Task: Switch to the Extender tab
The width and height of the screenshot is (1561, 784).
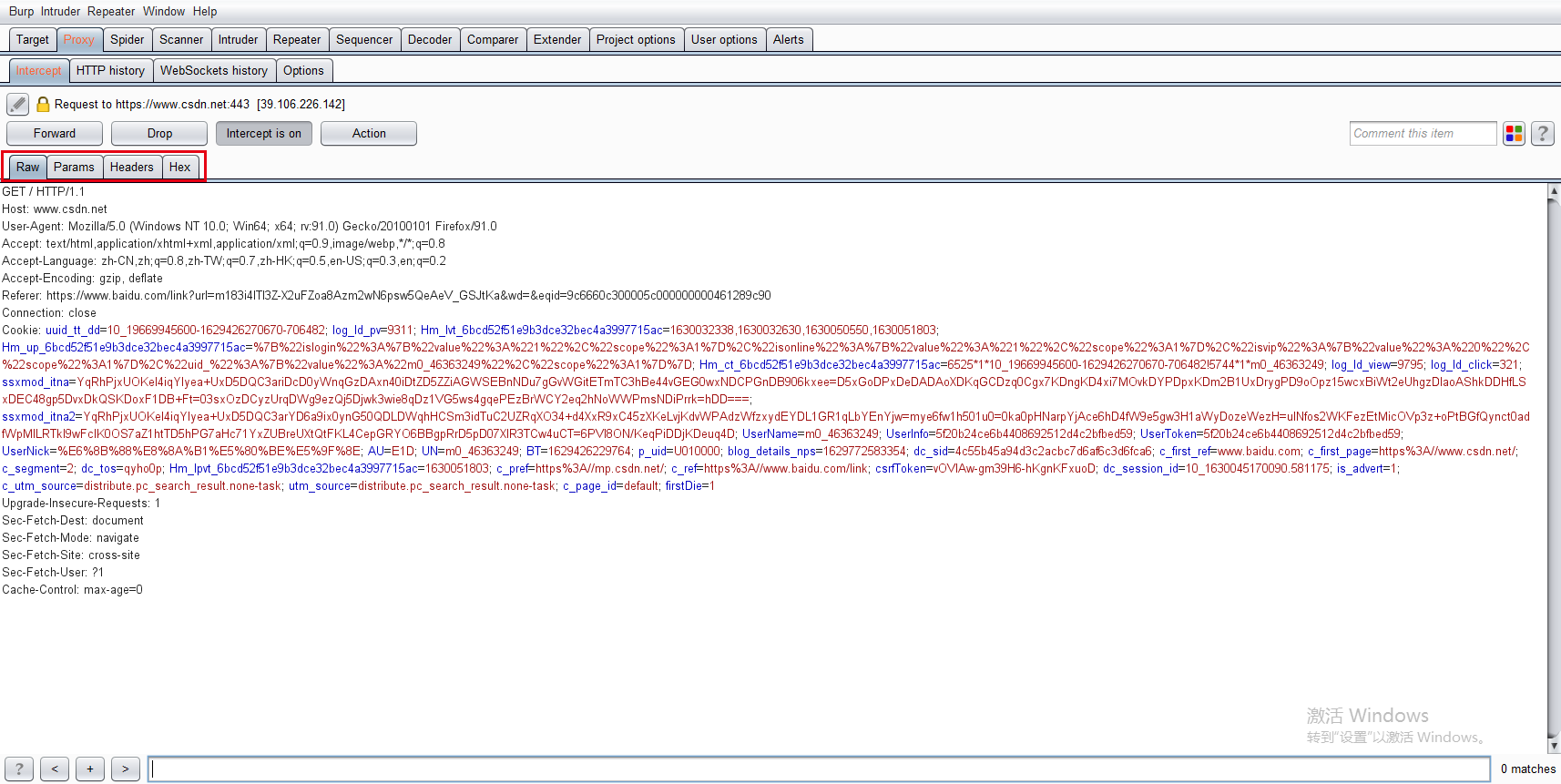Action: (x=557, y=39)
